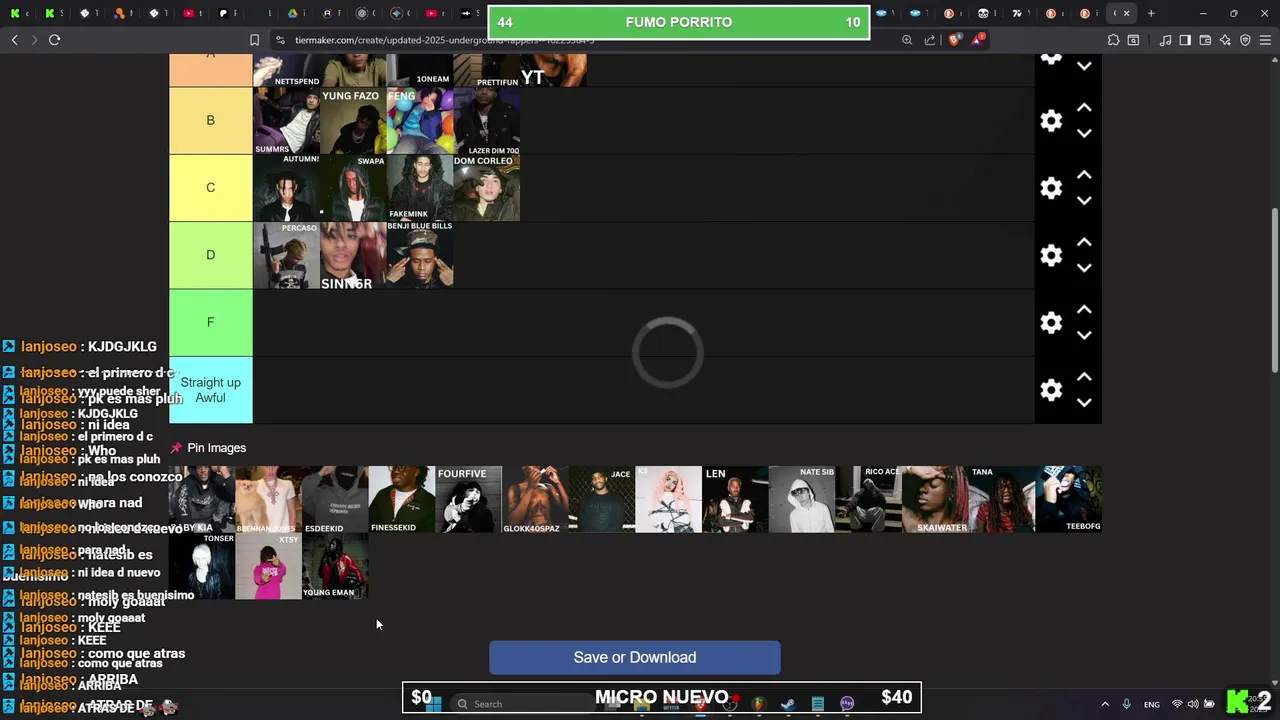1280x720 pixels.
Task: Select TANA image in the pool
Action: point(1002,499)
